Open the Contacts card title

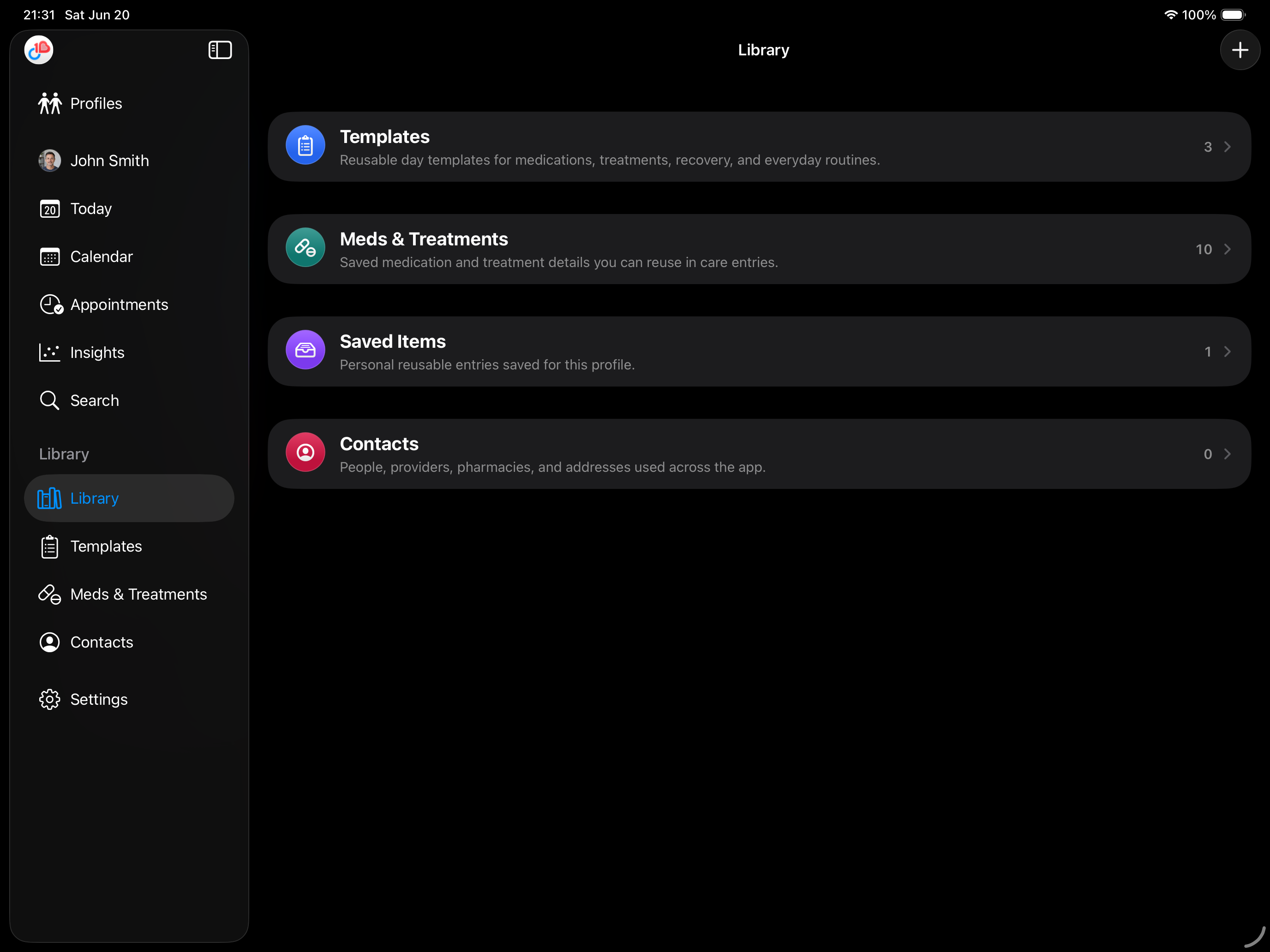click(x=379, y=444)
